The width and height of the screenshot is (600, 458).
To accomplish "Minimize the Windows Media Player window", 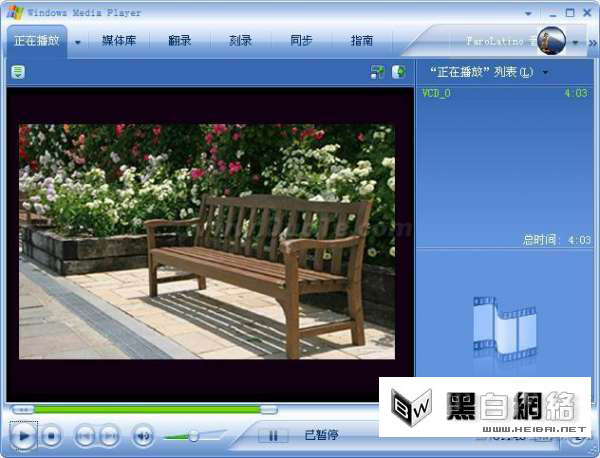I will point(553,13).
